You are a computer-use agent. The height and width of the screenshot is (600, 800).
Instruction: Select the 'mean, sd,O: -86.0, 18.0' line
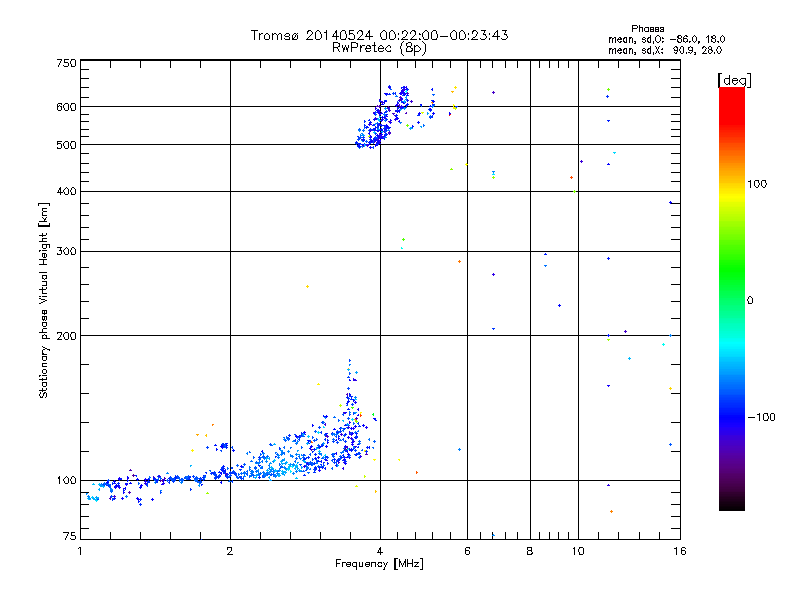pyautogui.click(x=666, y=39)
